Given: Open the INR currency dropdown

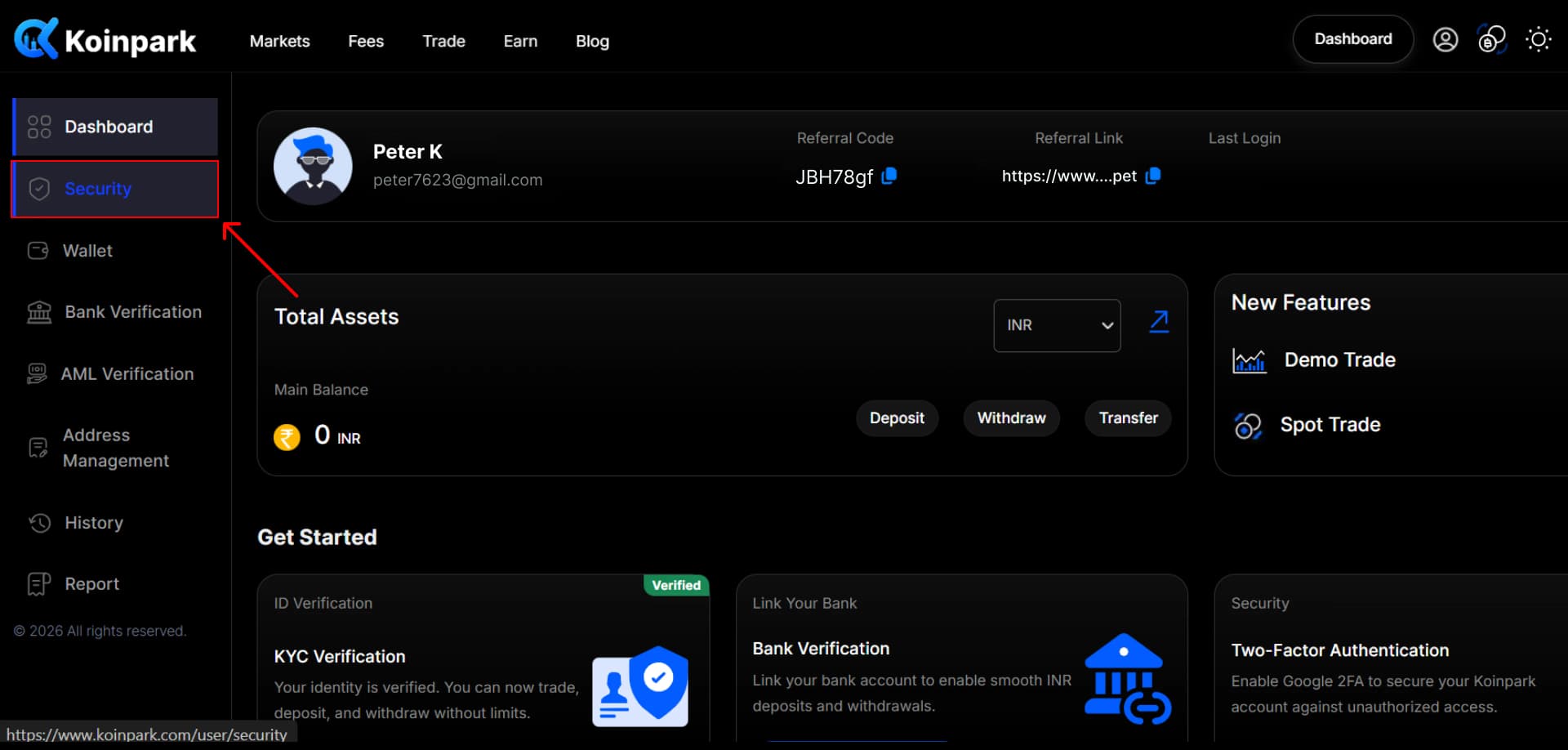Looking at the screenshot, I should tap(1057, 325).
